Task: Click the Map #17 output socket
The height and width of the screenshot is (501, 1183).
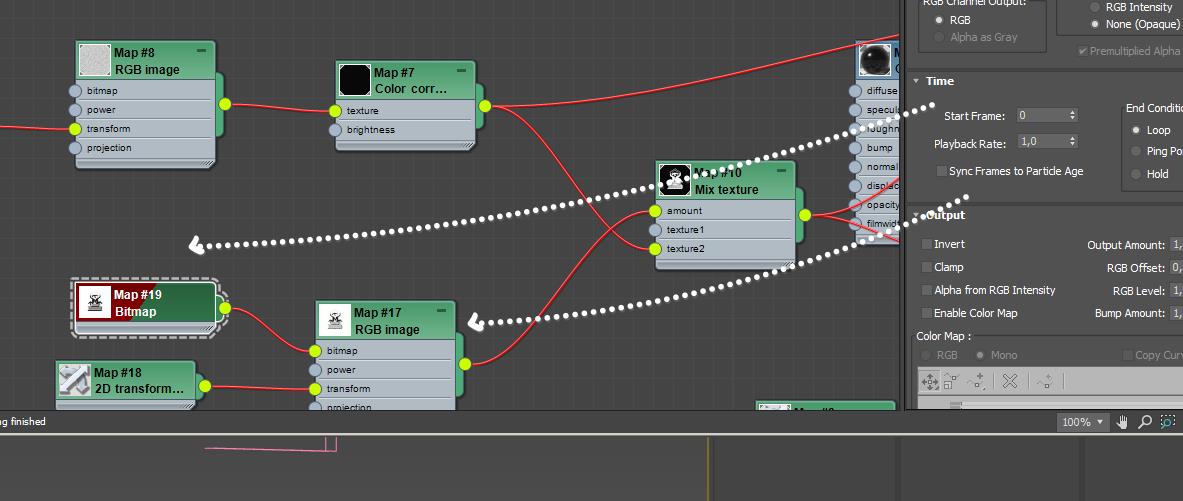Action: (465, 364)
